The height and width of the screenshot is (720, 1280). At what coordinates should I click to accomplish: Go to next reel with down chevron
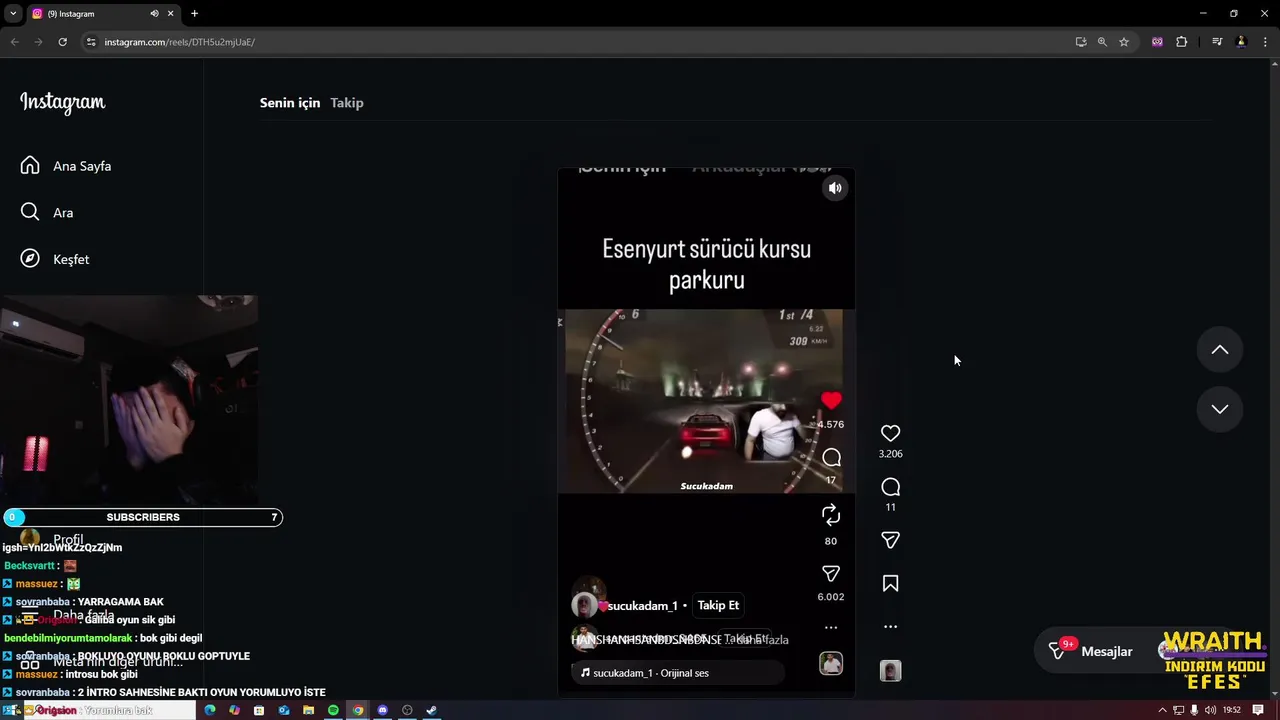point(1220,409)
